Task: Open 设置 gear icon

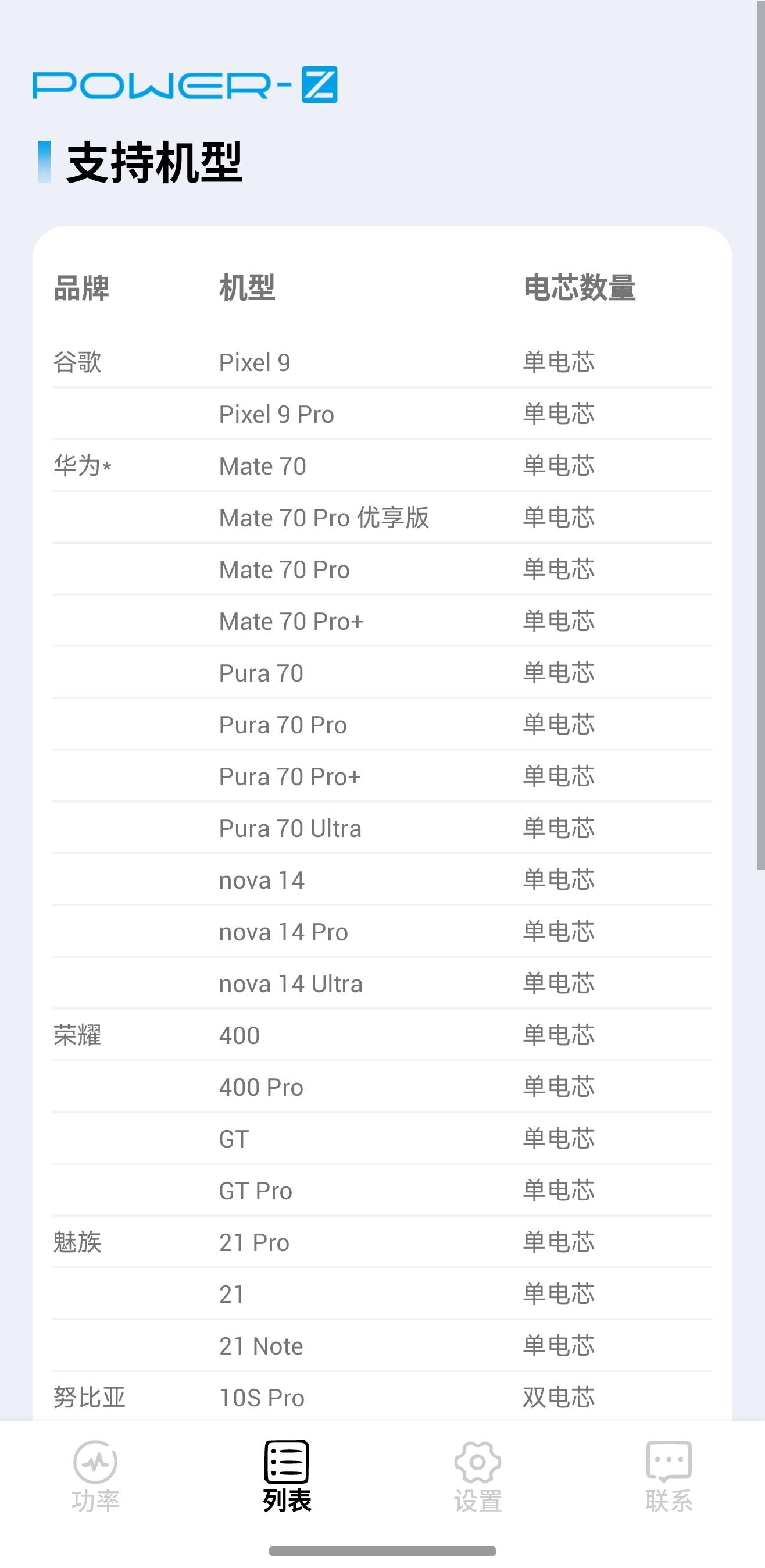Action: point(478,1462)
